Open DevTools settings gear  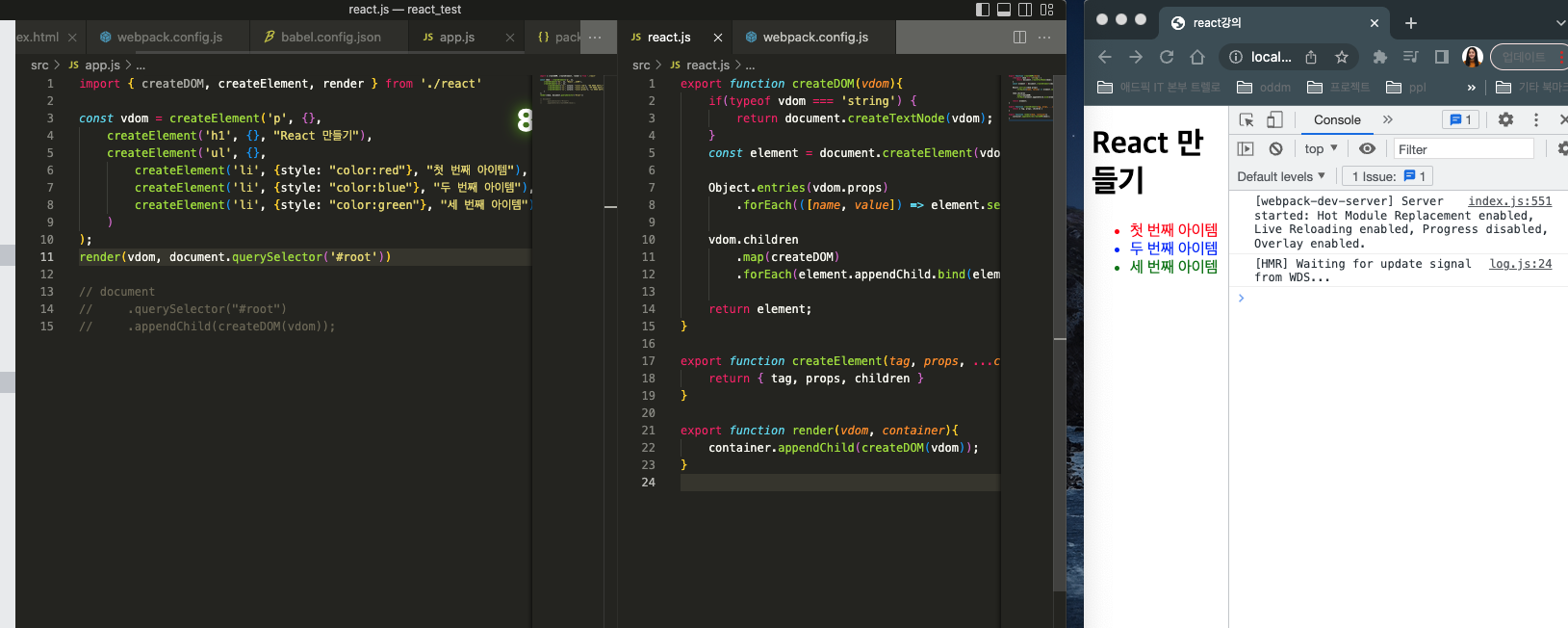pyautogui.click(x=1505, y=119)
